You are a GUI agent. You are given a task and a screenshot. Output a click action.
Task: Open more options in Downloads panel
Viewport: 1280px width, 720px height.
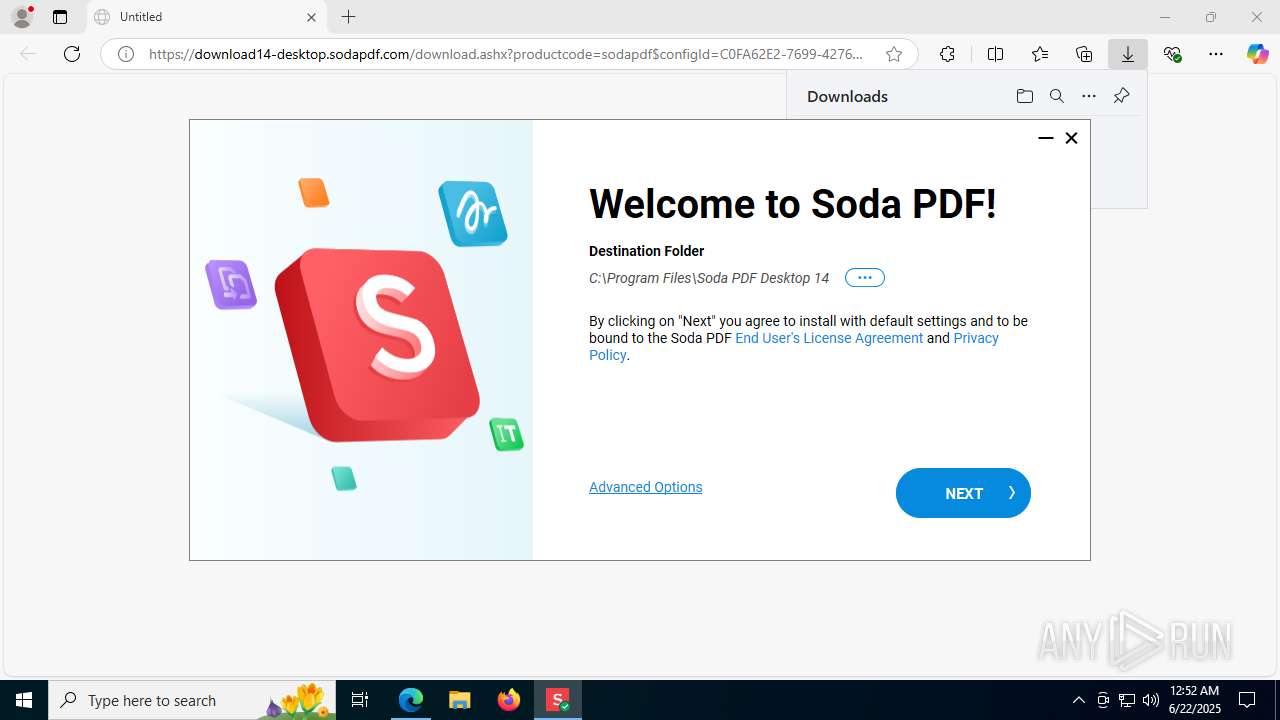point(1089,96)
